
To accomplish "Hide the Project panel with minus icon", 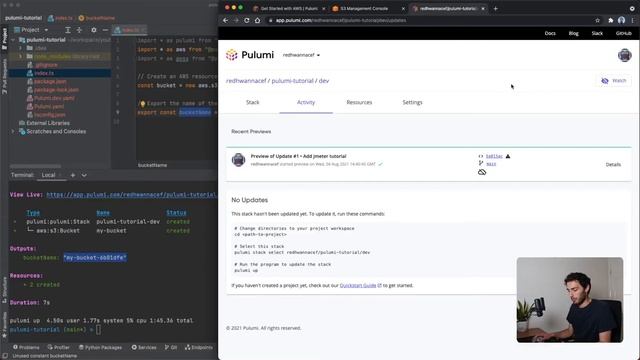I will (105, 30).
